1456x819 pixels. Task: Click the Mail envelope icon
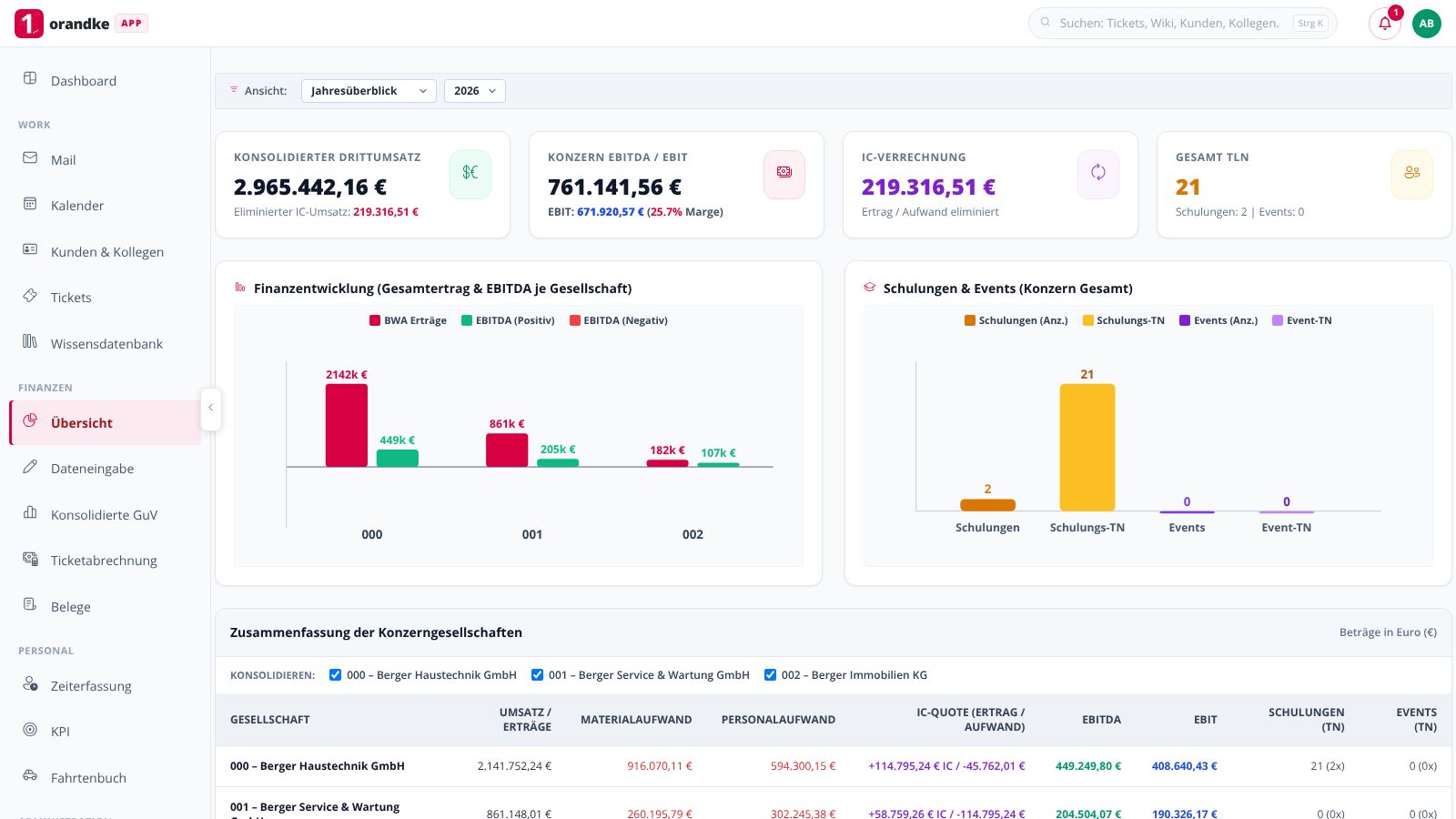pyautogui.click(x=30, y=158)
